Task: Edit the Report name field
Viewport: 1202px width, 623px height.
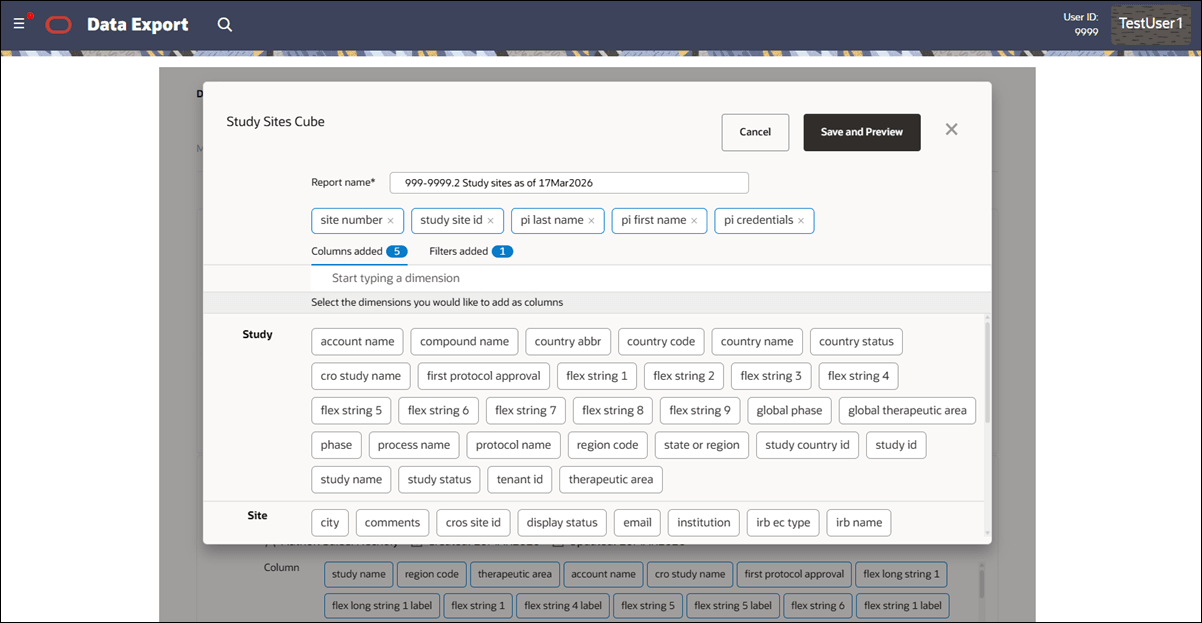Action: [569, 183]
